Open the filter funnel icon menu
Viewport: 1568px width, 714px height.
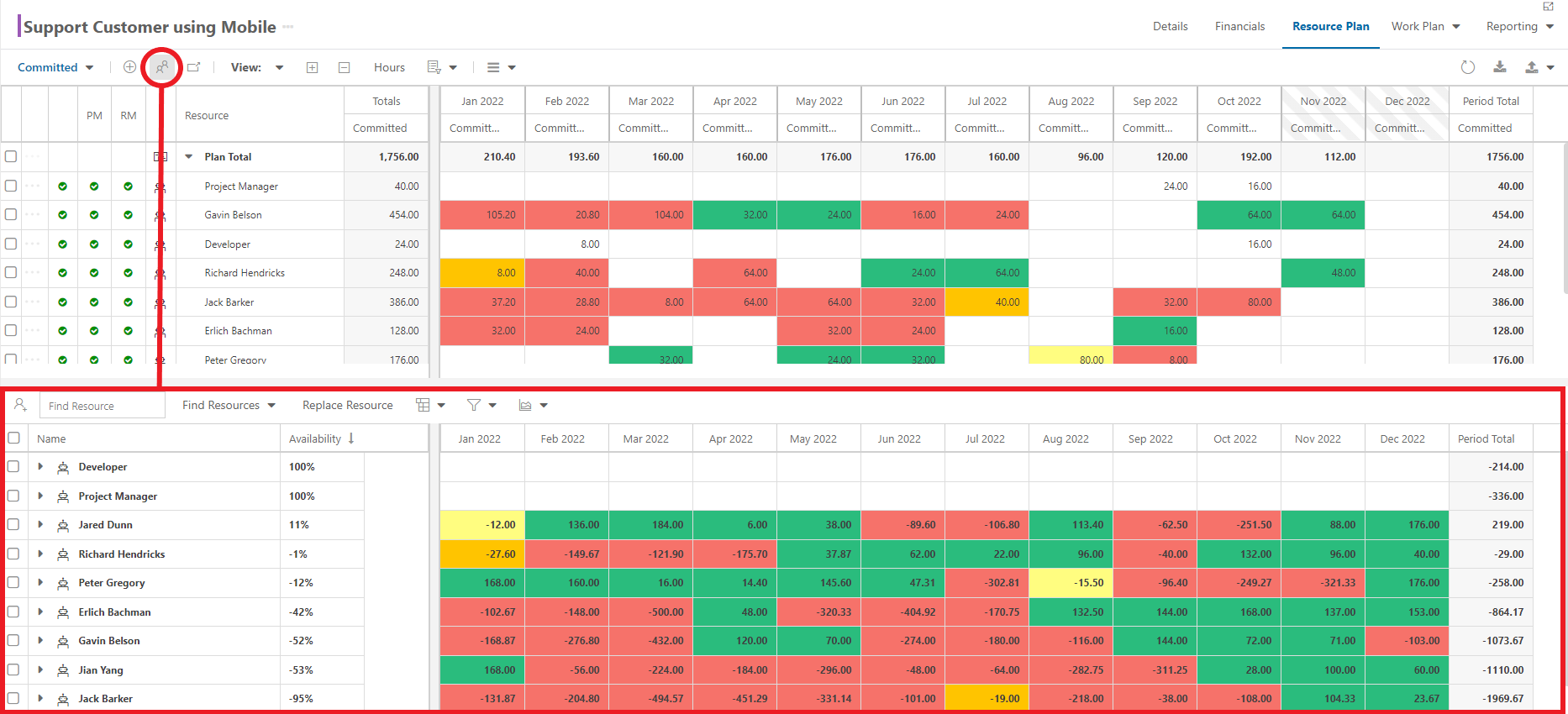click(x=481, y=405)
